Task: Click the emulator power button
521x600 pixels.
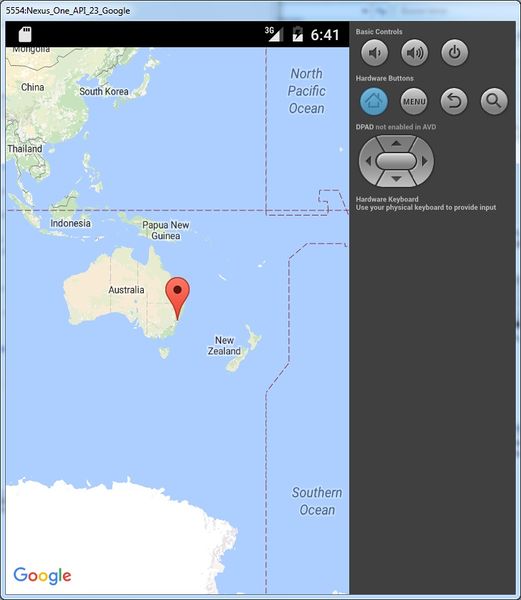Action: (x=454, y=52)
